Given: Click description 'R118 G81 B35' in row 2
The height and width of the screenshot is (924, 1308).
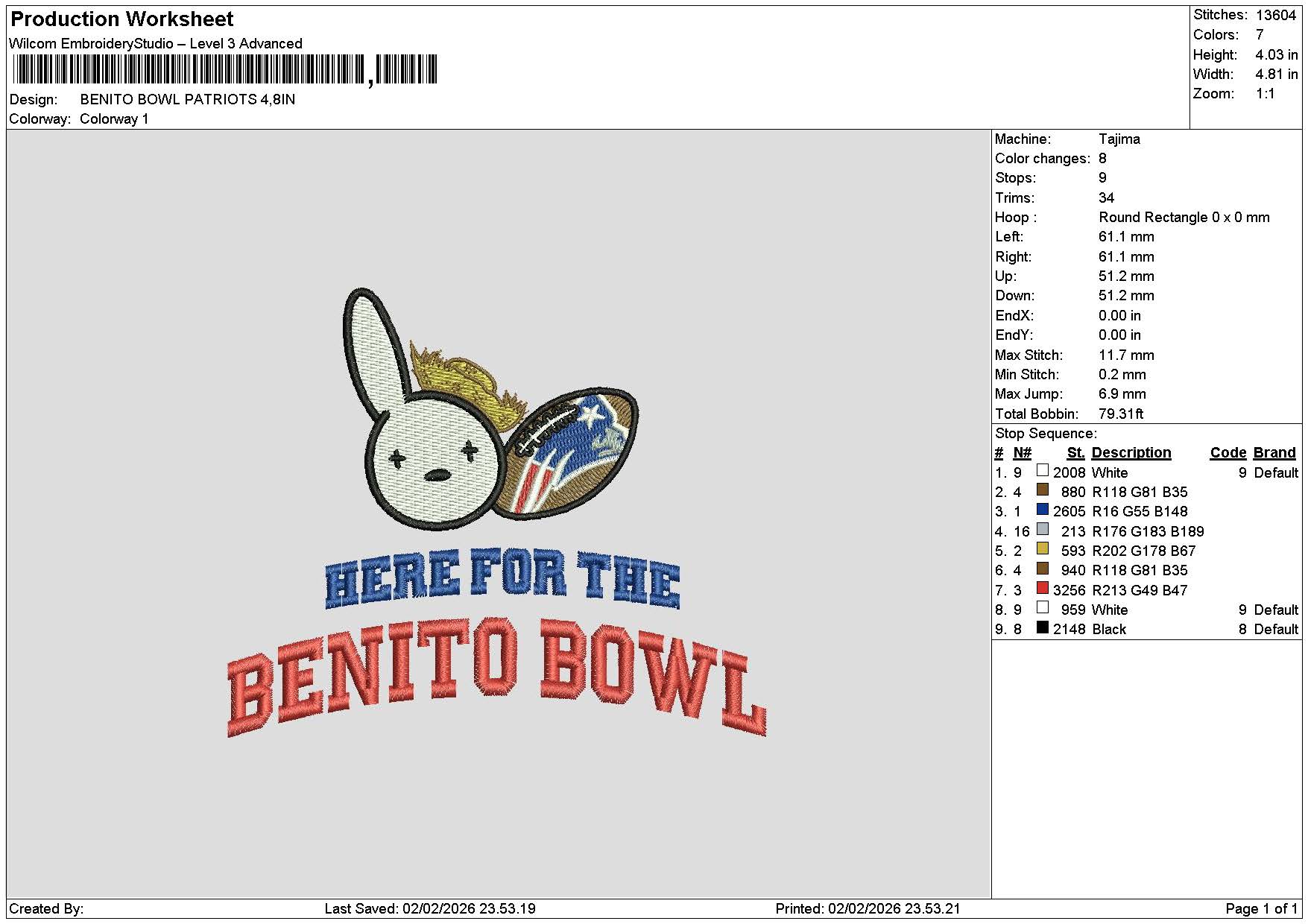Looking at the screenshot, I should click(1140, 493).
